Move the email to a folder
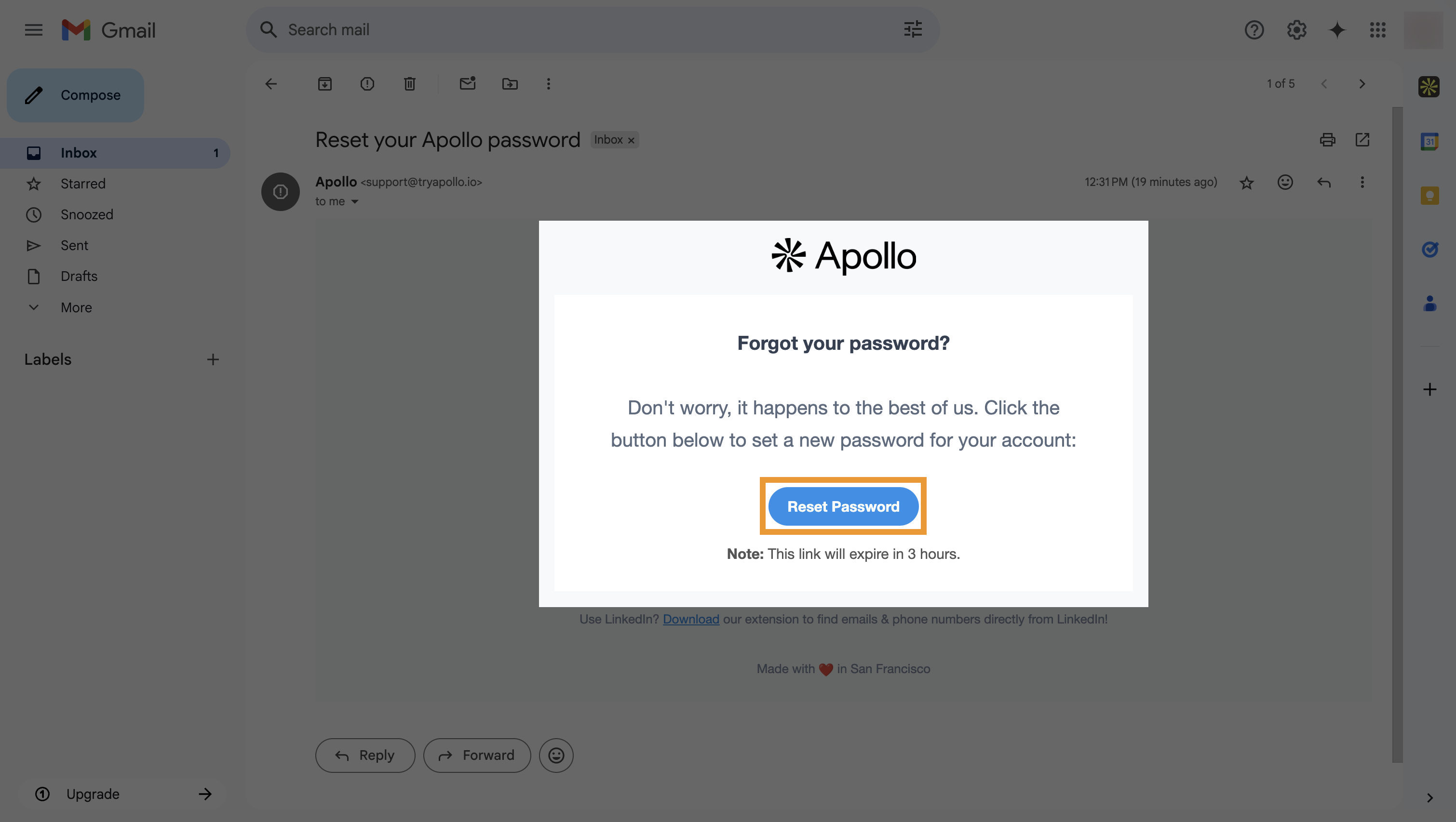 point(510,84)
